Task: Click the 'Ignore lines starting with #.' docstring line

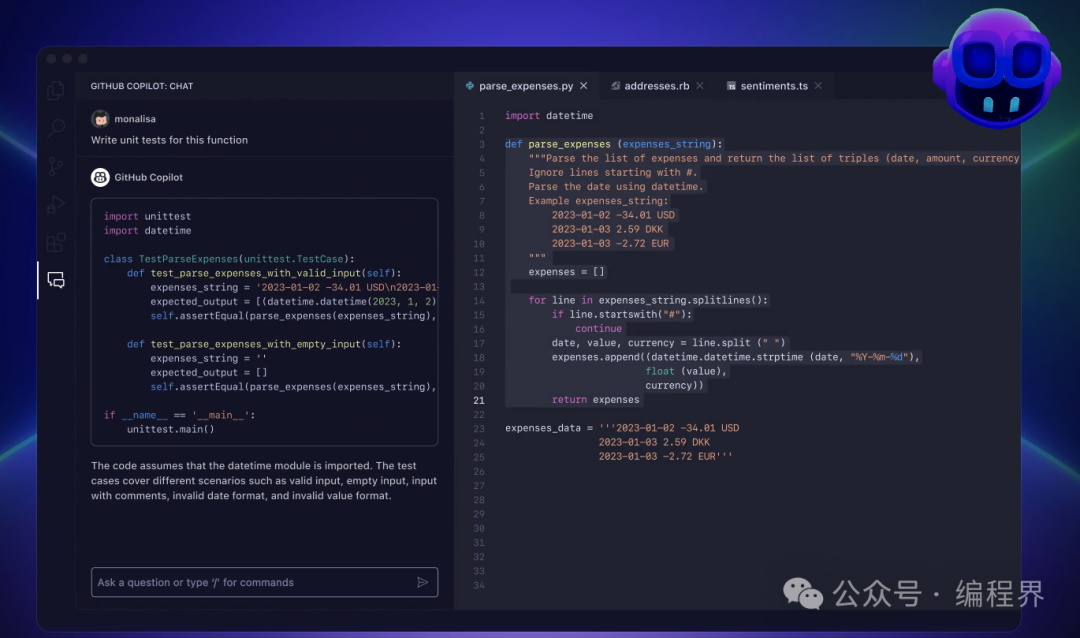Action: pyautogui.click(x=613, y=172)
